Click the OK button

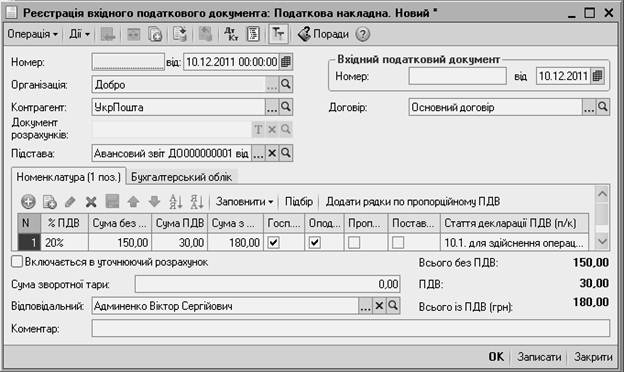click(496, 357)
